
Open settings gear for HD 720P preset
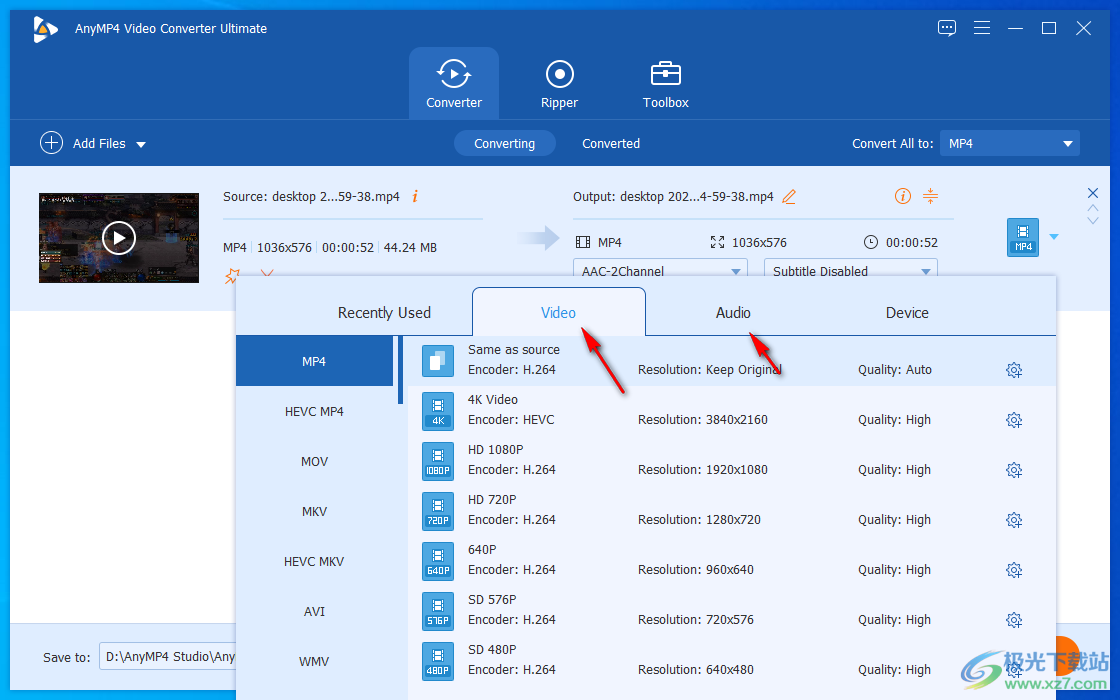tap(1014, 520)
